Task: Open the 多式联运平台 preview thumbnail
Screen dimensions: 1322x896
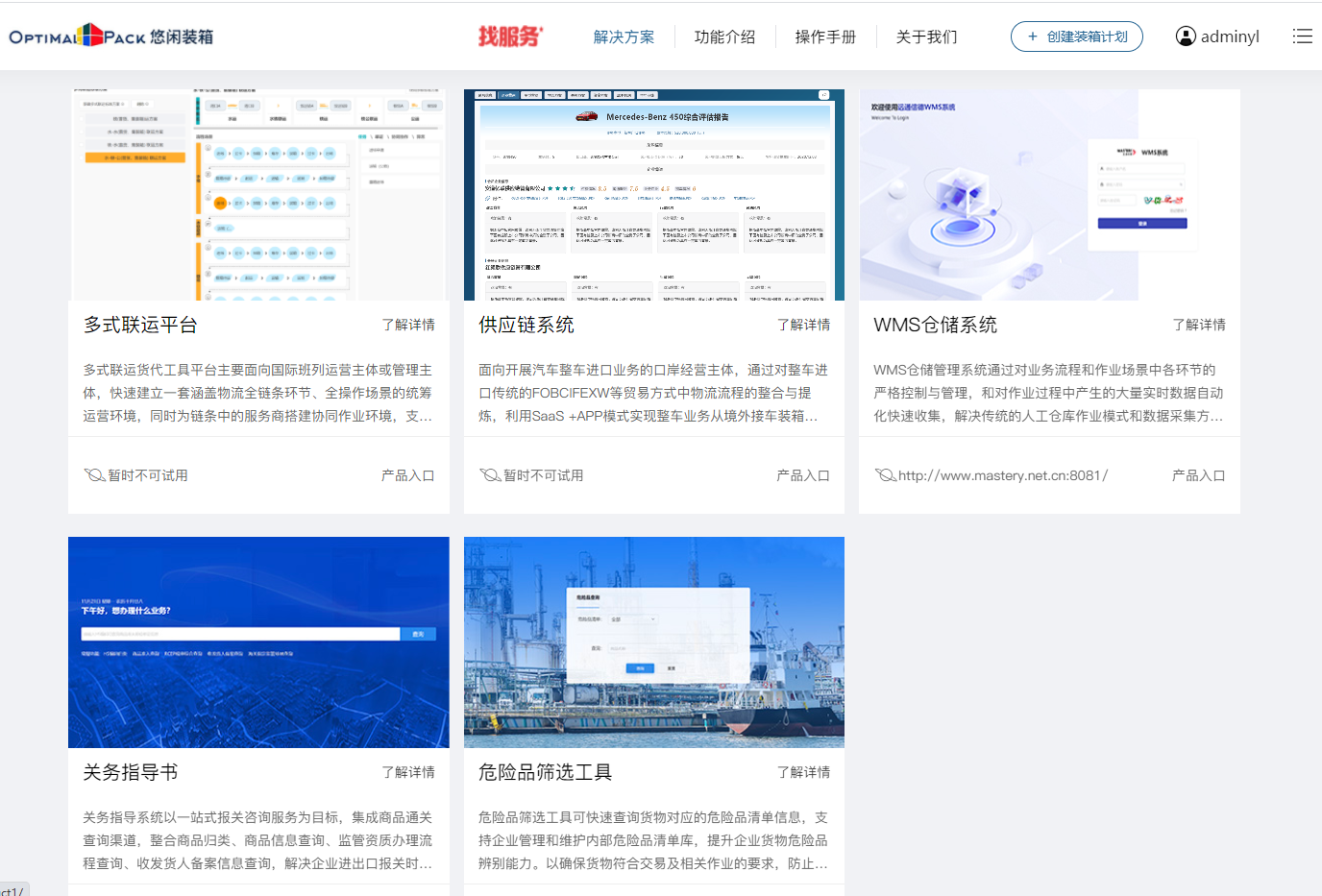Action: click(x=258, y=195)
